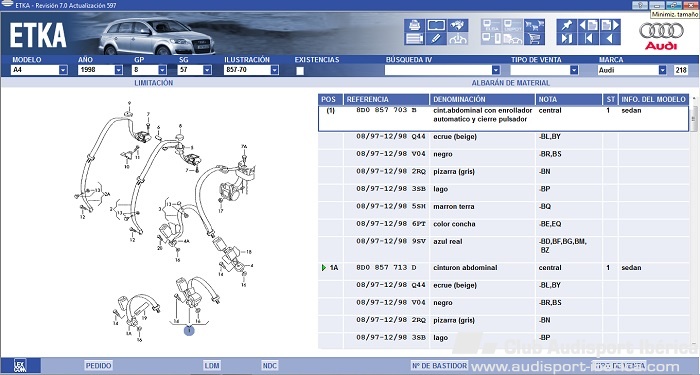Open the LIMITACIÓN section

point(154,83)
